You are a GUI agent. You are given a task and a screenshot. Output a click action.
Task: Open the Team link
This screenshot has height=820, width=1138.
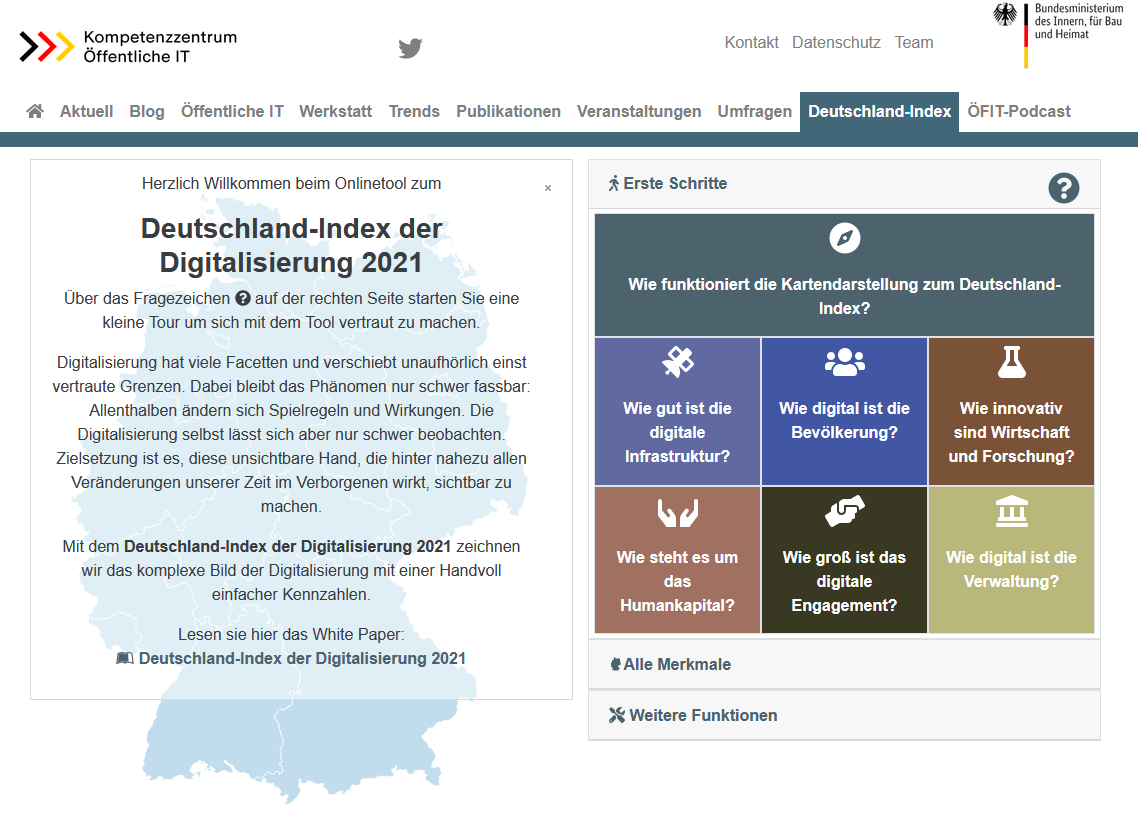pyautogui.click(x=914, y=42)
